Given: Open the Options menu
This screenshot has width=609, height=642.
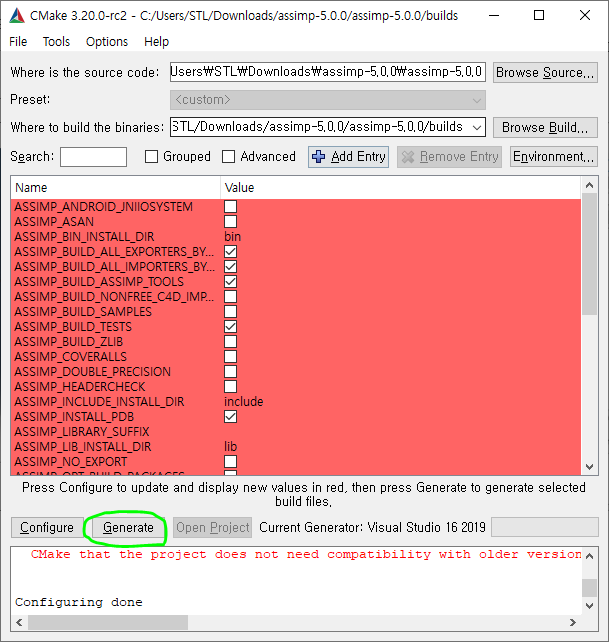Looking at the screenshot, I should (x=107, y=42).
